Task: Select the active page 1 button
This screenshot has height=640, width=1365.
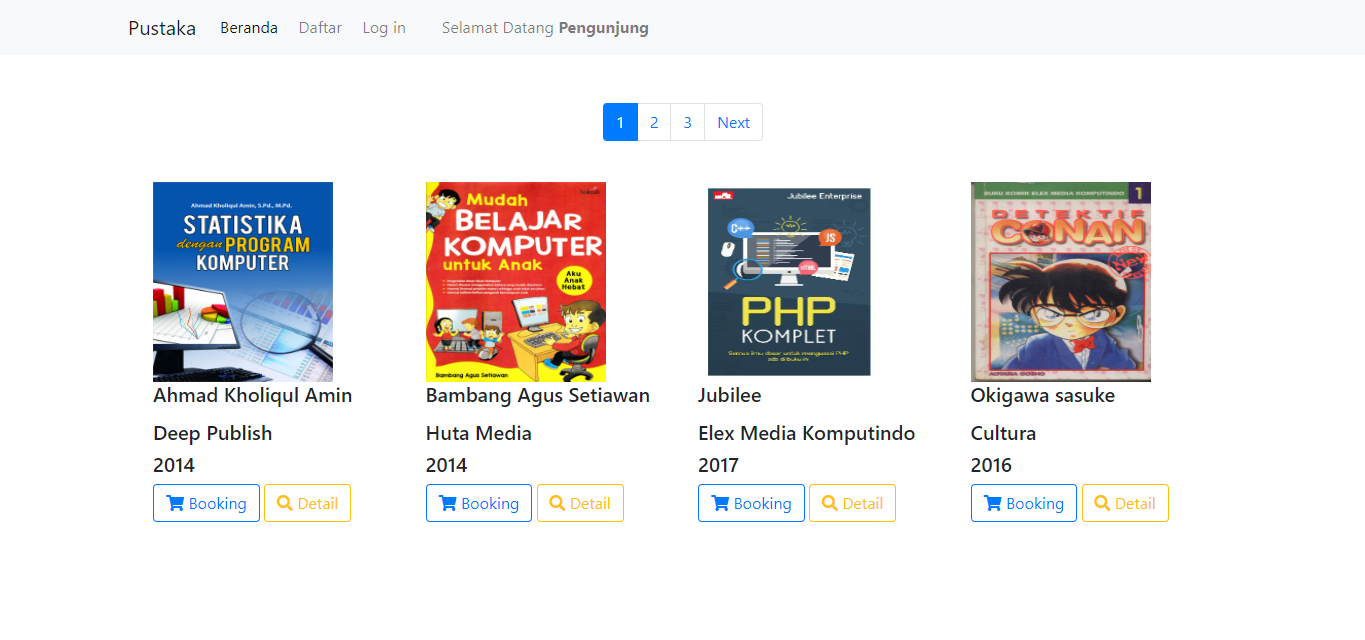Action: tap(620, 123)
